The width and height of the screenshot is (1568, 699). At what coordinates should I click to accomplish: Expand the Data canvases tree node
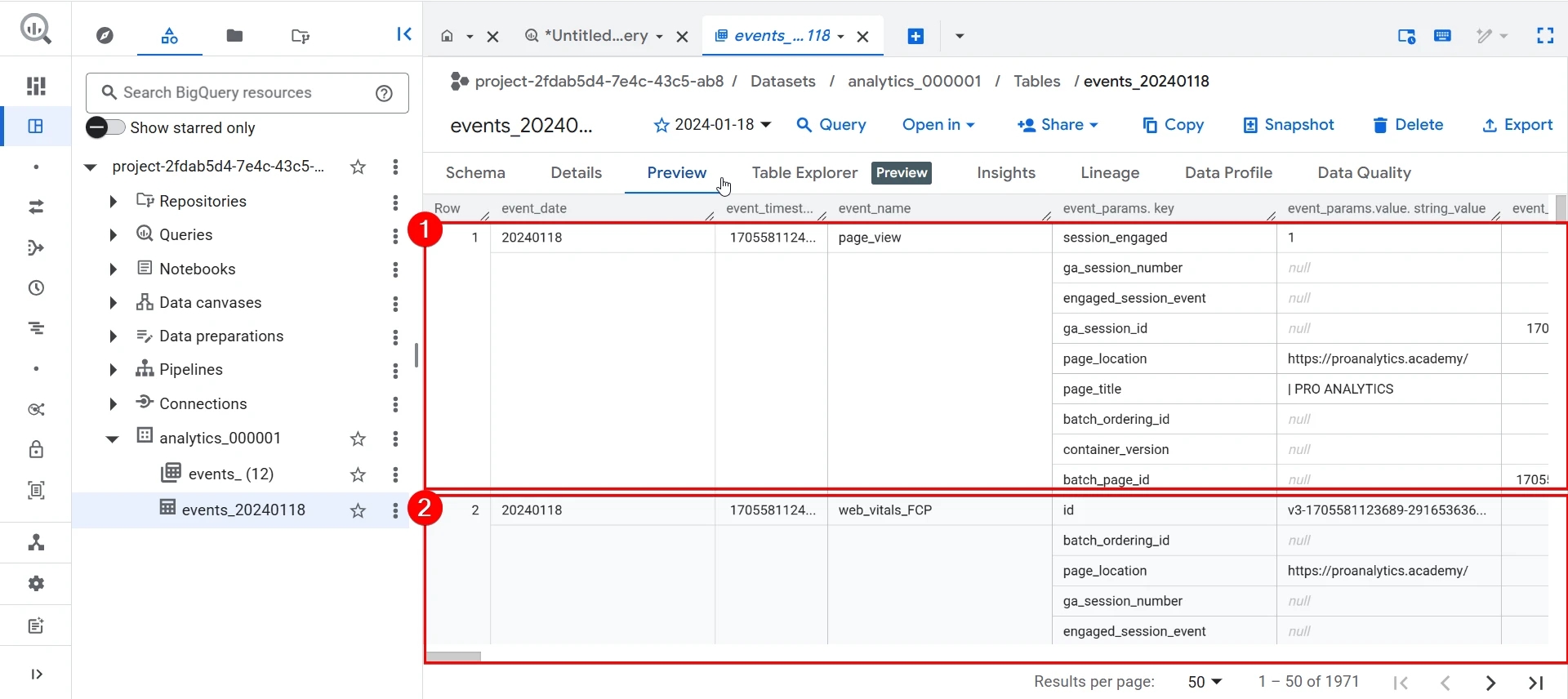click(113, 303)
